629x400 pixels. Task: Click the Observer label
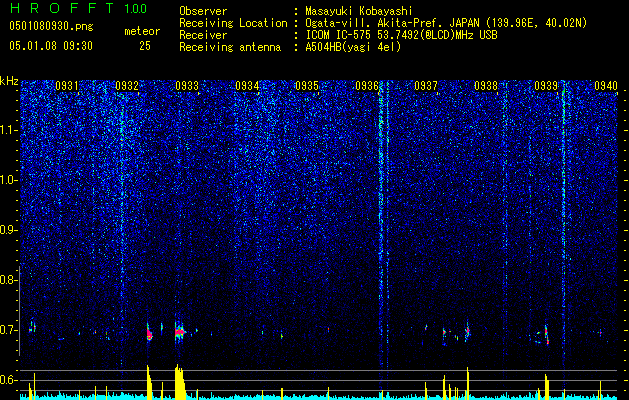click(203, 11)
